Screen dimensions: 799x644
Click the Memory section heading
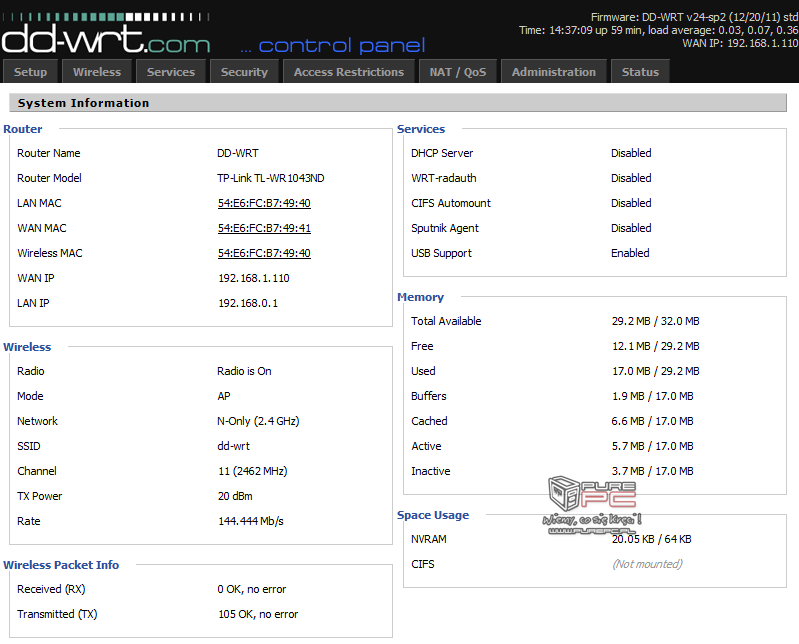click(420, 297)
